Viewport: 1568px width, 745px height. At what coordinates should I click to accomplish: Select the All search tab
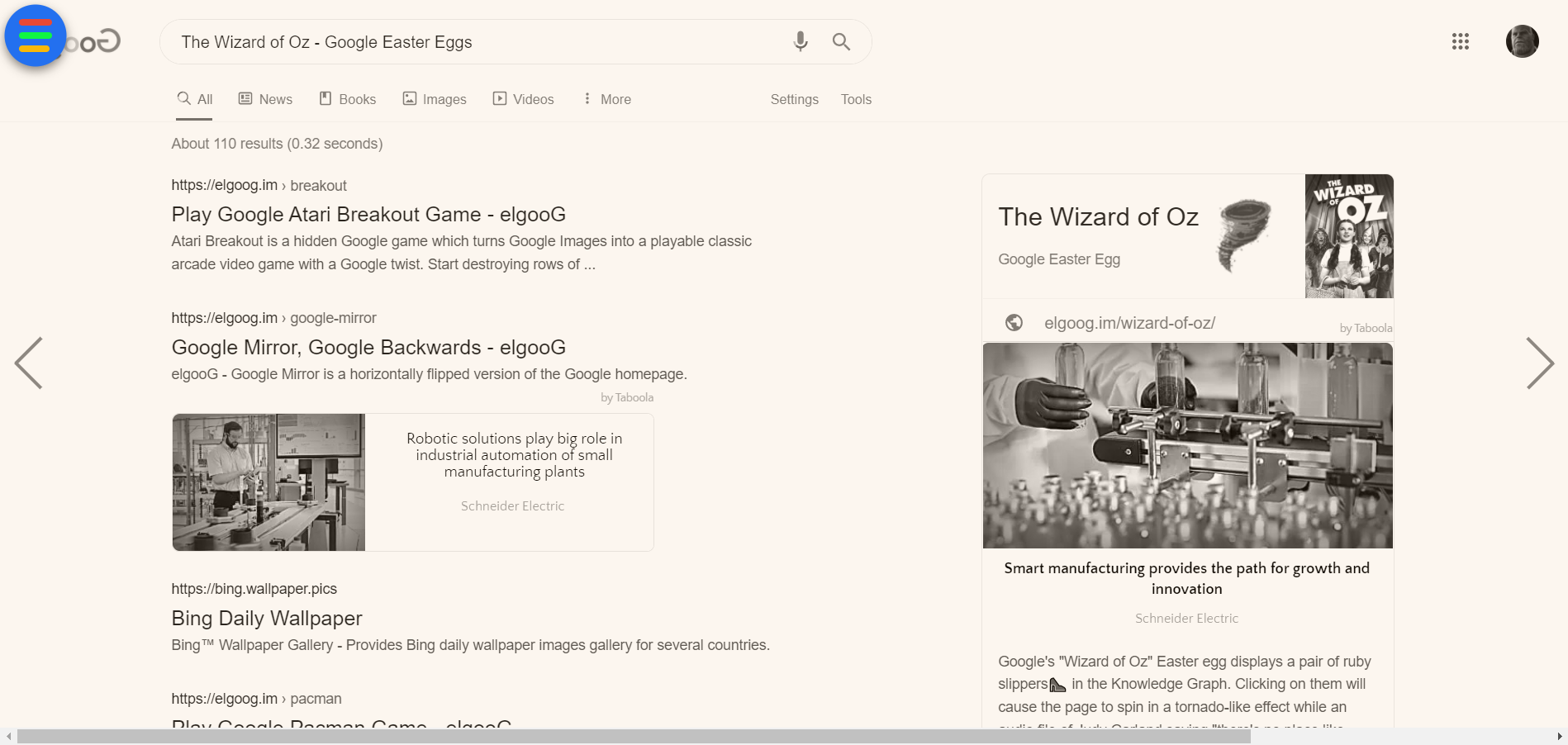[194, 99]
